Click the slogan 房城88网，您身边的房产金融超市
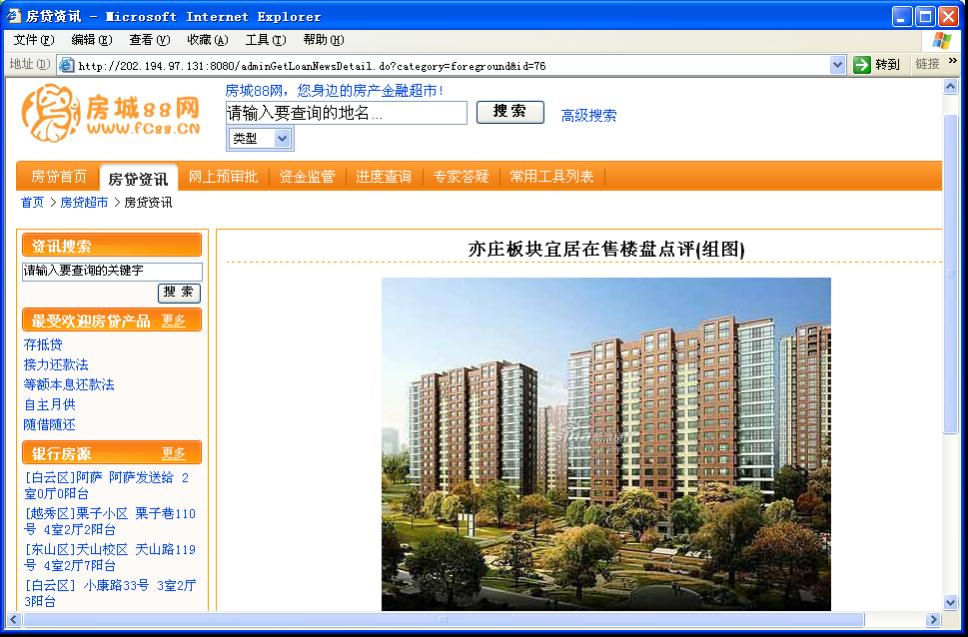Image resolution: width=968 pixels, height=637 pixels. [x=335, y=91]
